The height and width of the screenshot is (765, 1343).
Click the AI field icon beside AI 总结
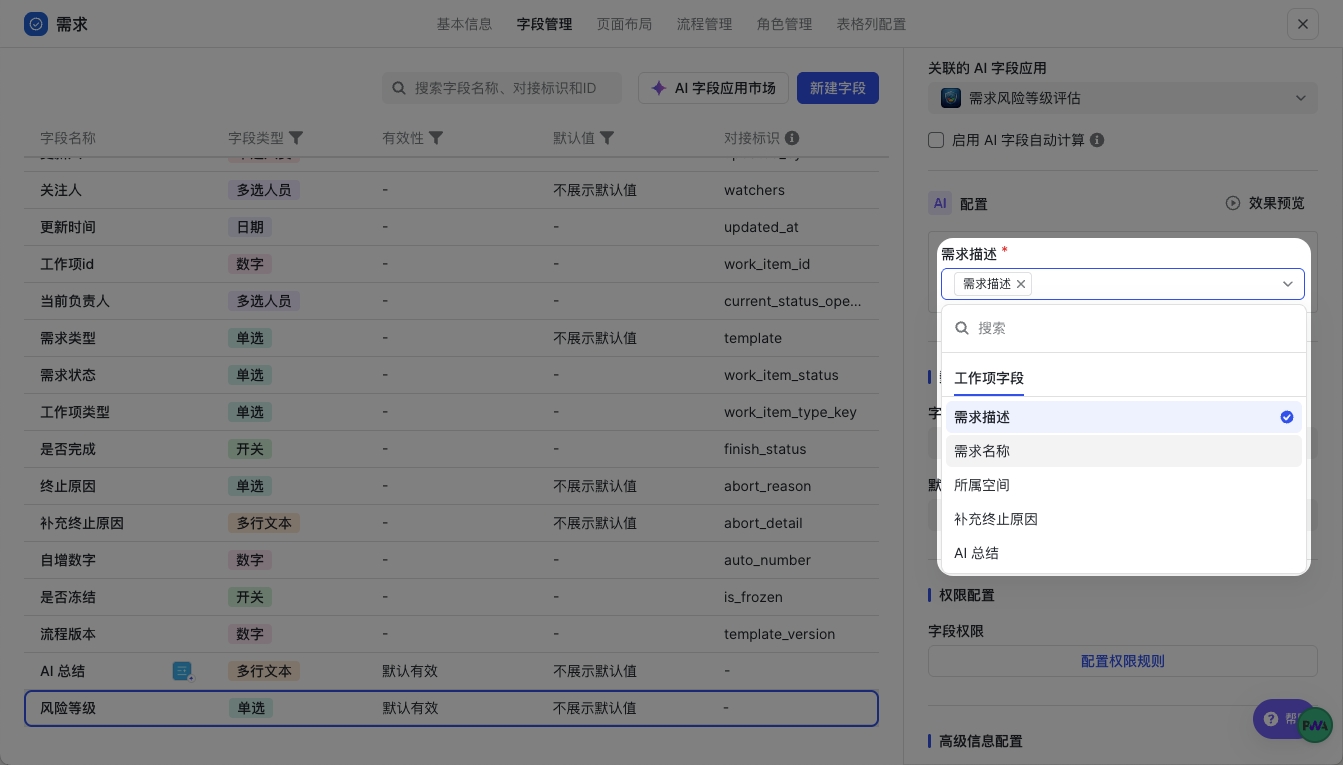point(183,671)
